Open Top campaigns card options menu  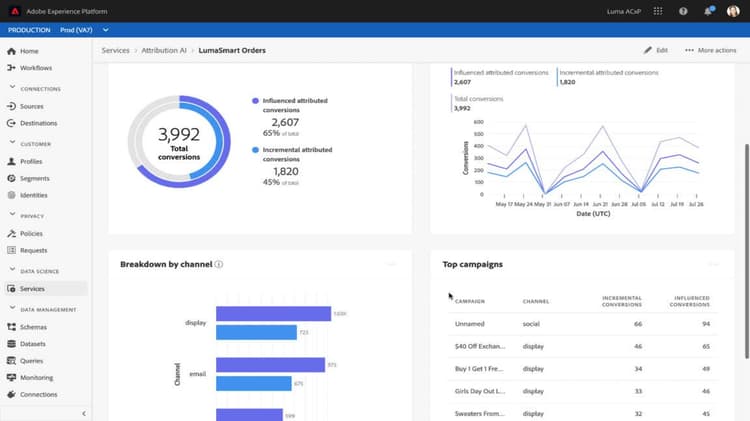tap(713, 264)
